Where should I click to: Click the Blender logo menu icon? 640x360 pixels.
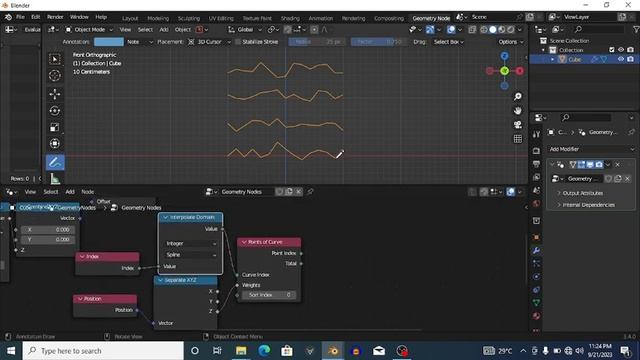8,17
